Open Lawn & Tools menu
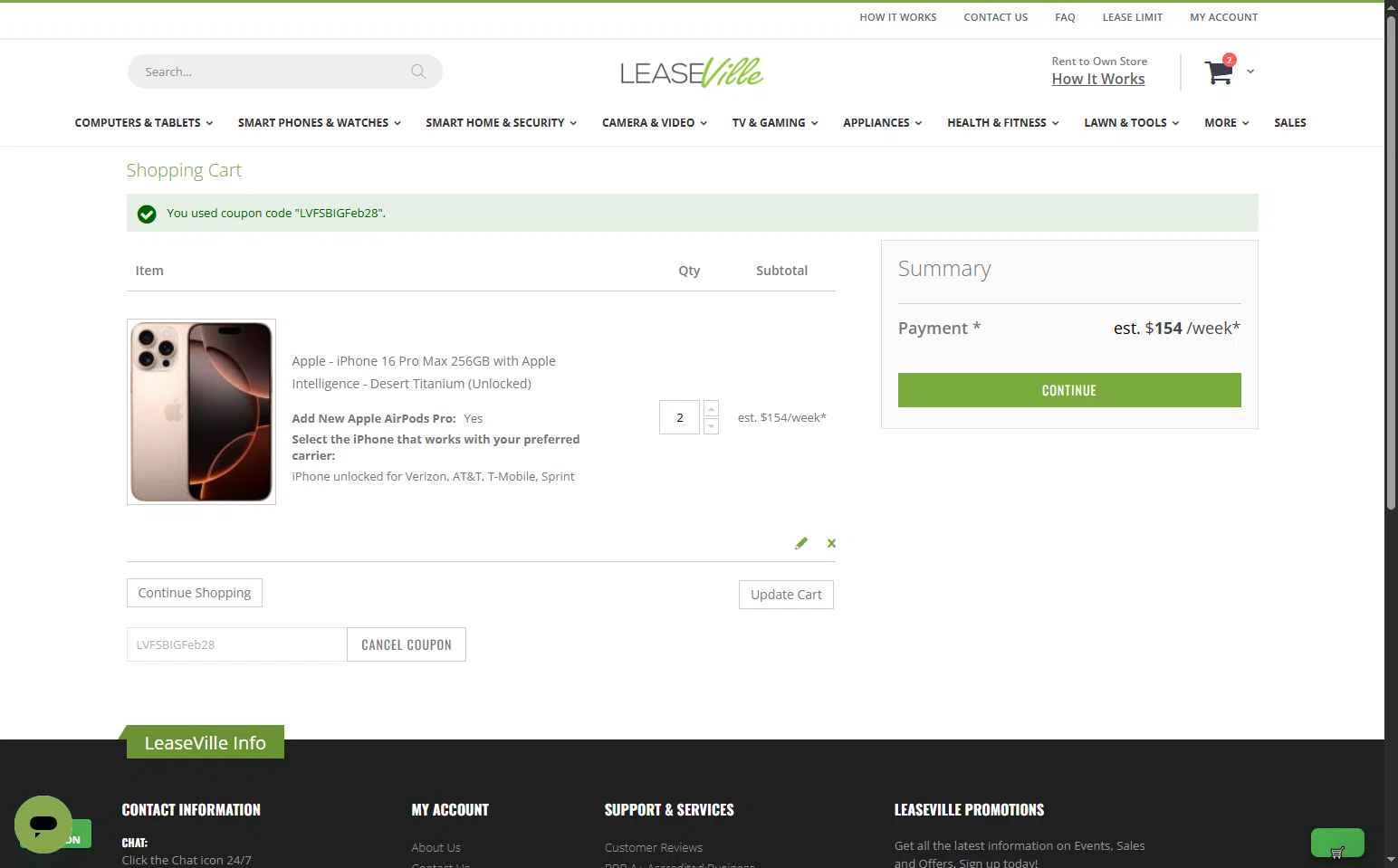The height and width of the screenshot is (868, 1398). tap(1132, 123)
